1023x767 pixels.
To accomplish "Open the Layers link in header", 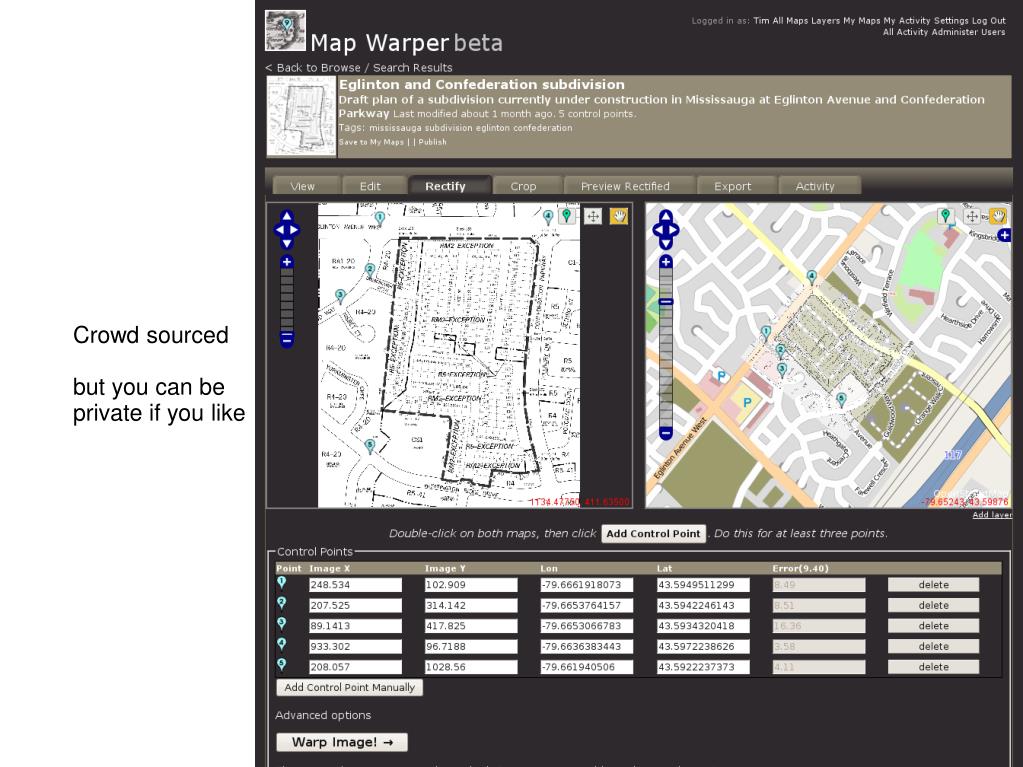I will [x=825, y=21].
